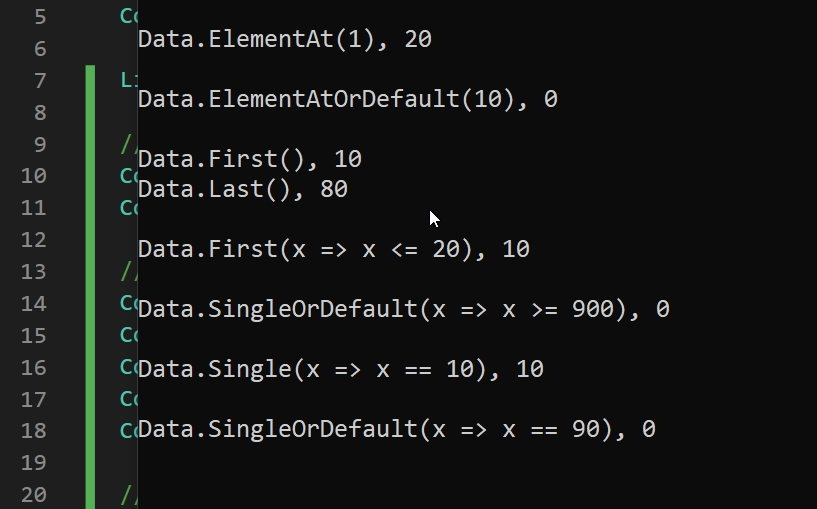
Task: Click the Data.ElementAtOrDefault(10), 0 output line
Action: pos(348,99)
